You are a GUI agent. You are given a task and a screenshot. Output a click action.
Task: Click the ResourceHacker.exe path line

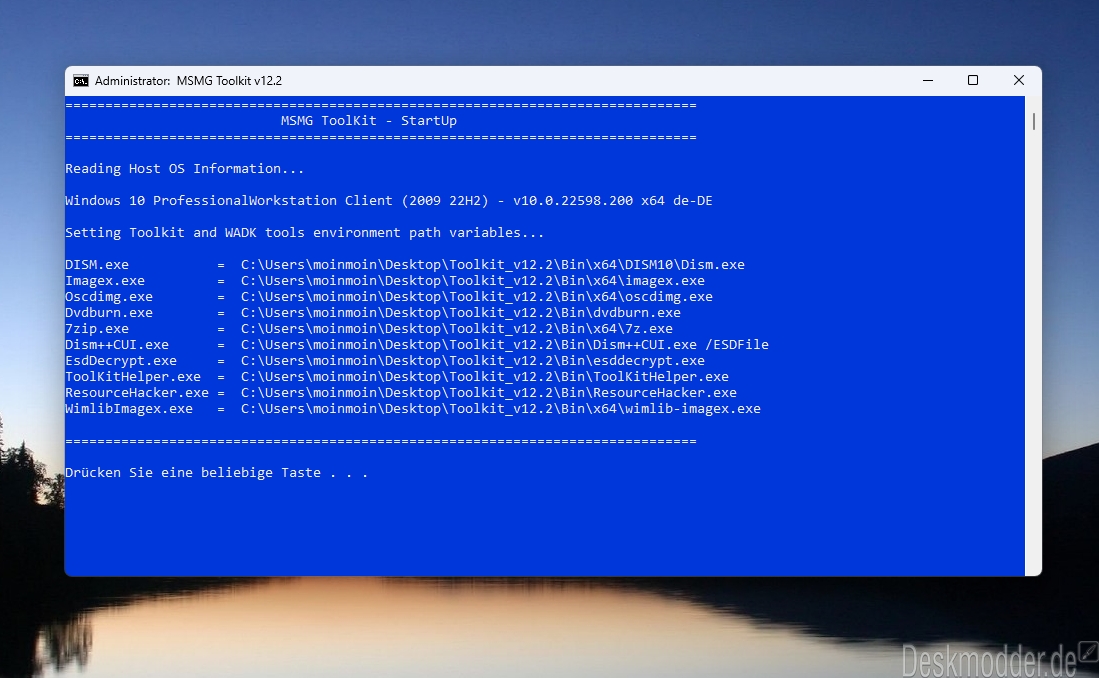401,393
